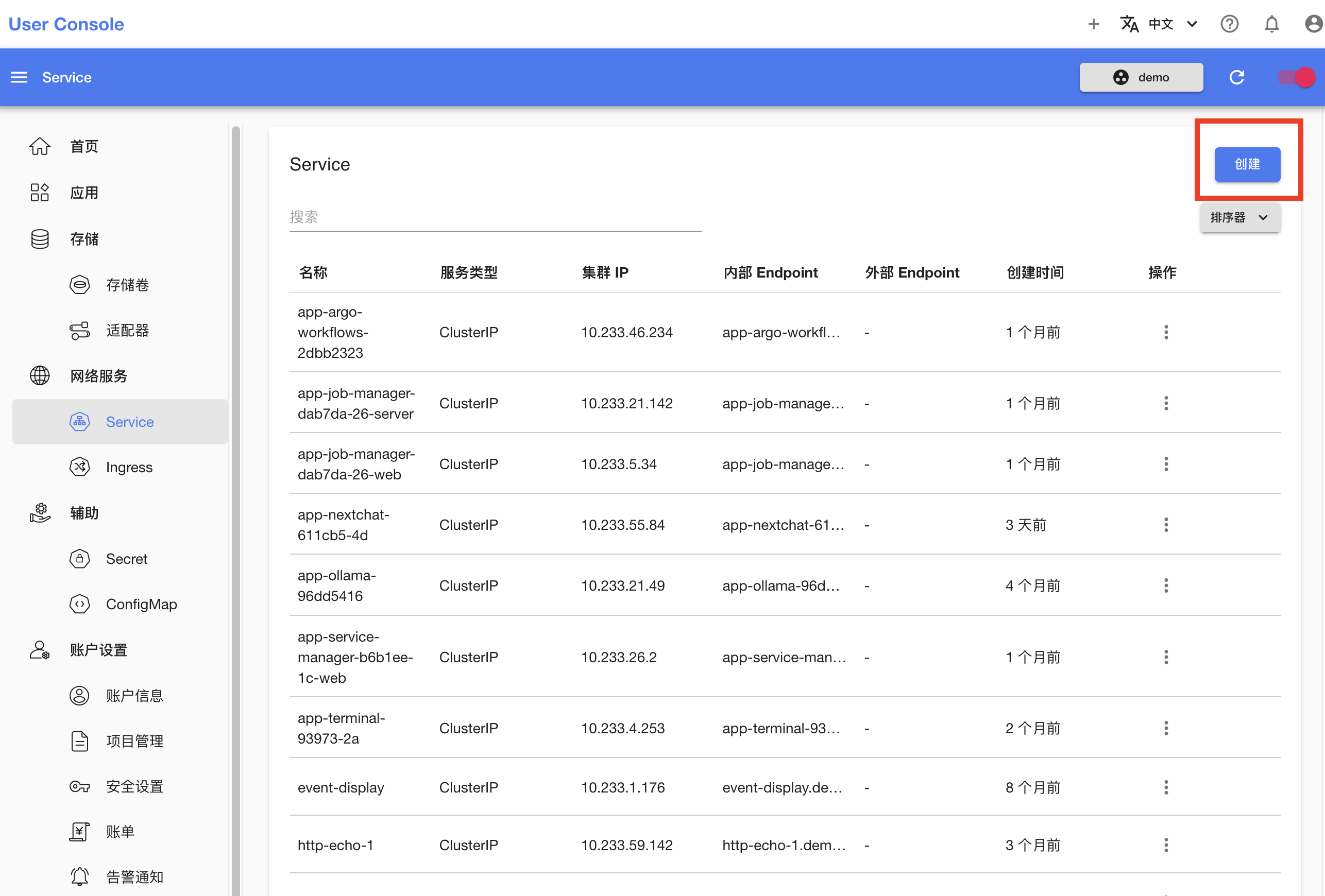Click the plus icon in the top bar
The width and height of the screenshot is (1325, 896).
click(x=1093, y=24)
